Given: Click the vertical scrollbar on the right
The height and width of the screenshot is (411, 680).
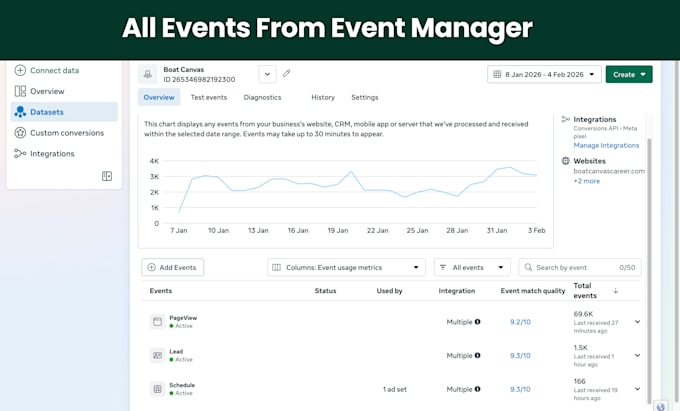Looking at the screenshot, I should tap(649, 271).
